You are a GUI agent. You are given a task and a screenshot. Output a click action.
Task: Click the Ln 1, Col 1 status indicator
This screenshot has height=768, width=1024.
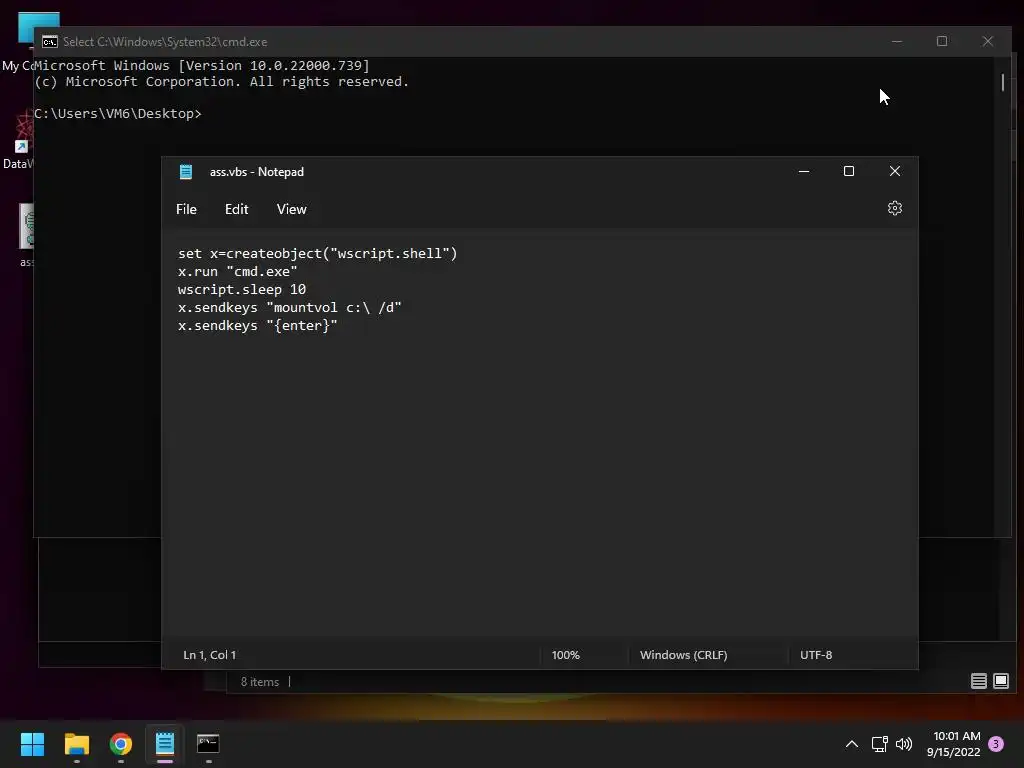coord(210,655)
